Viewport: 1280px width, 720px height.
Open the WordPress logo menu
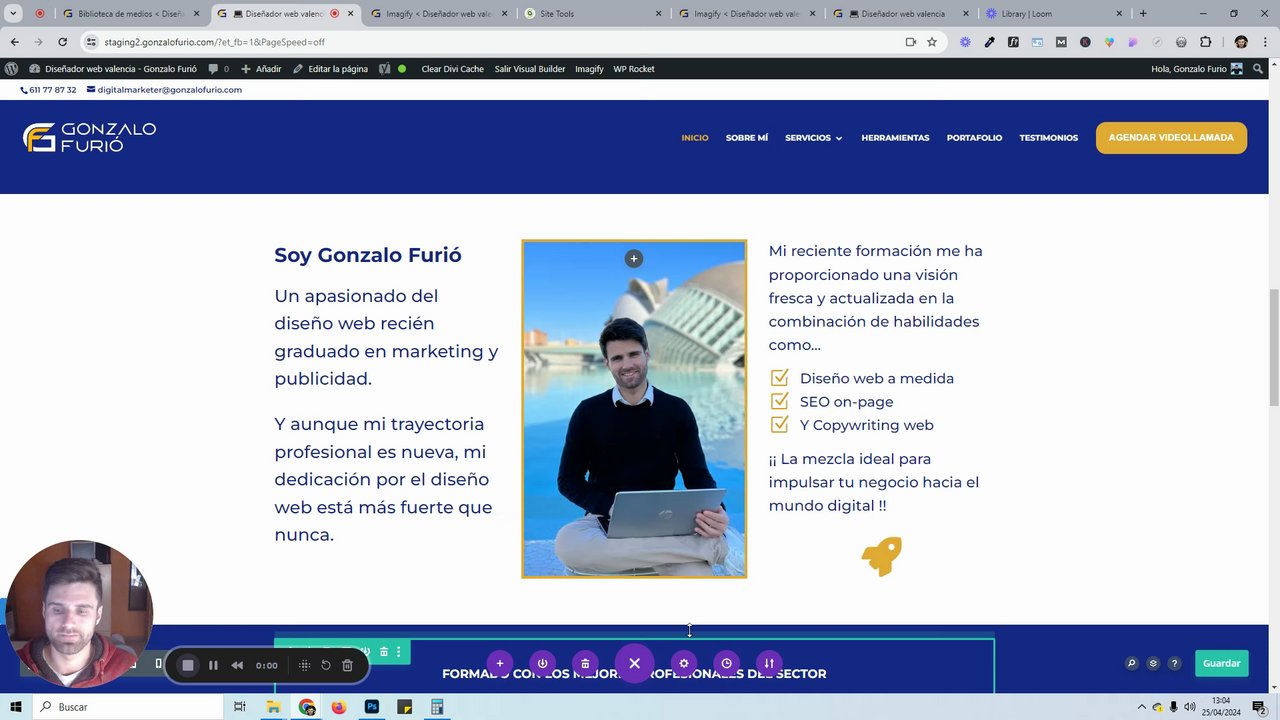coord(11,69)
